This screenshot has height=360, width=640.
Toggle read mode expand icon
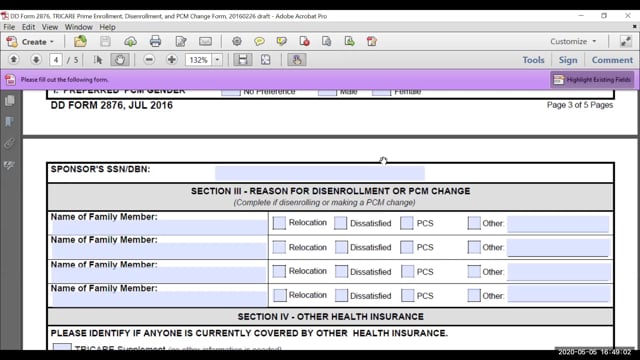tap(625, 41)
